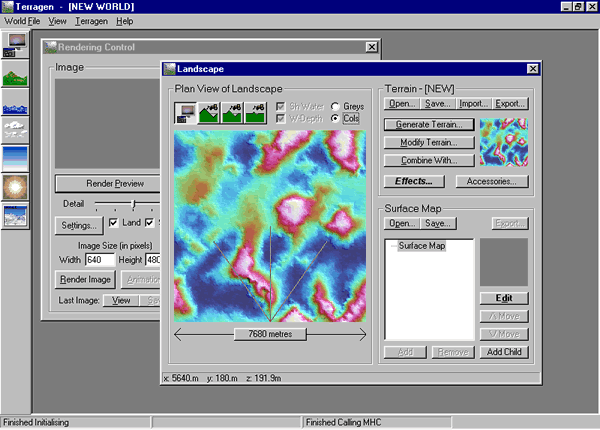This screenshot has height=430, width=600.
Task: Select Surface Map item in the tree list
Action: 422,246
